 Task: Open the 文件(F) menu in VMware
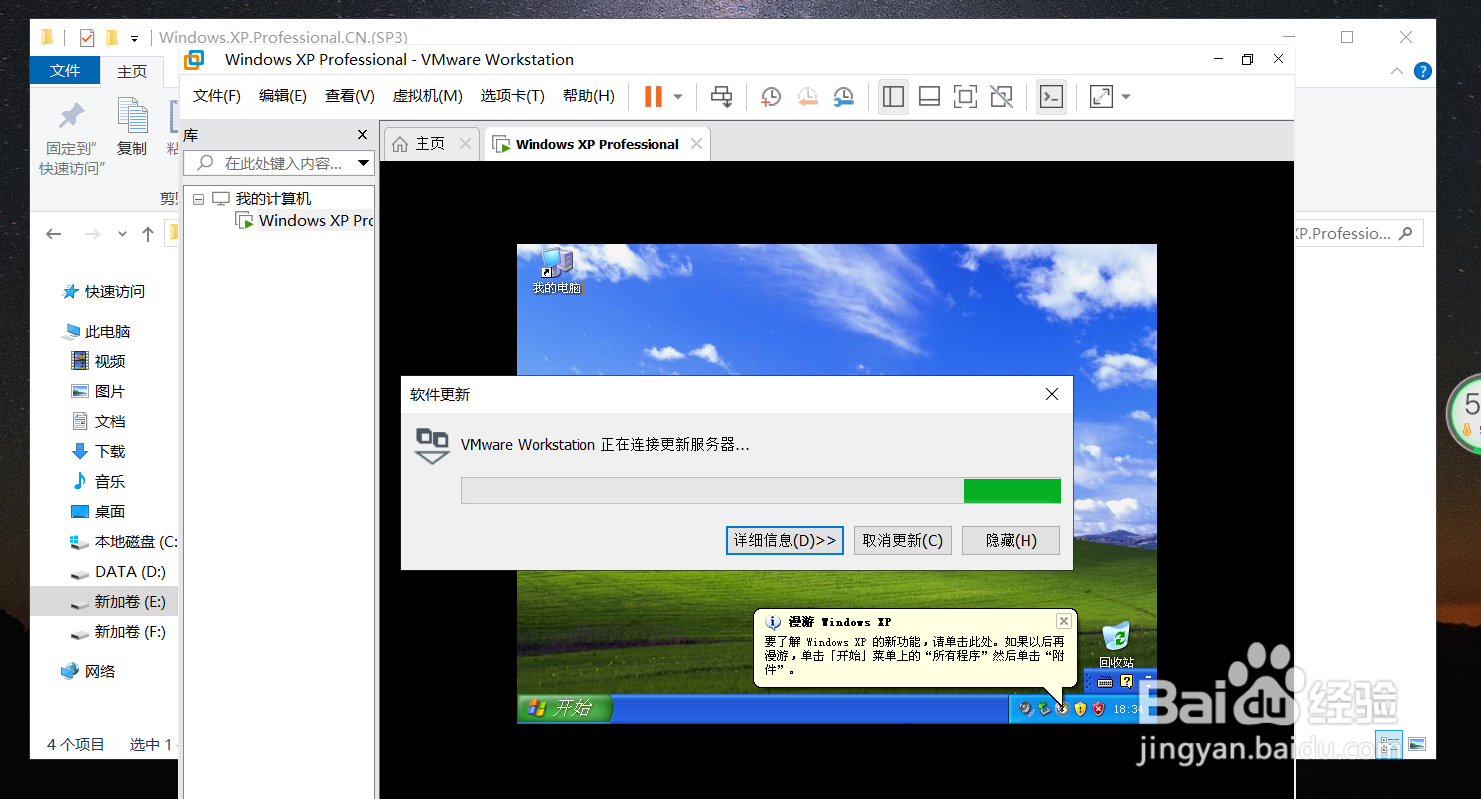click(x=217, y=96)
